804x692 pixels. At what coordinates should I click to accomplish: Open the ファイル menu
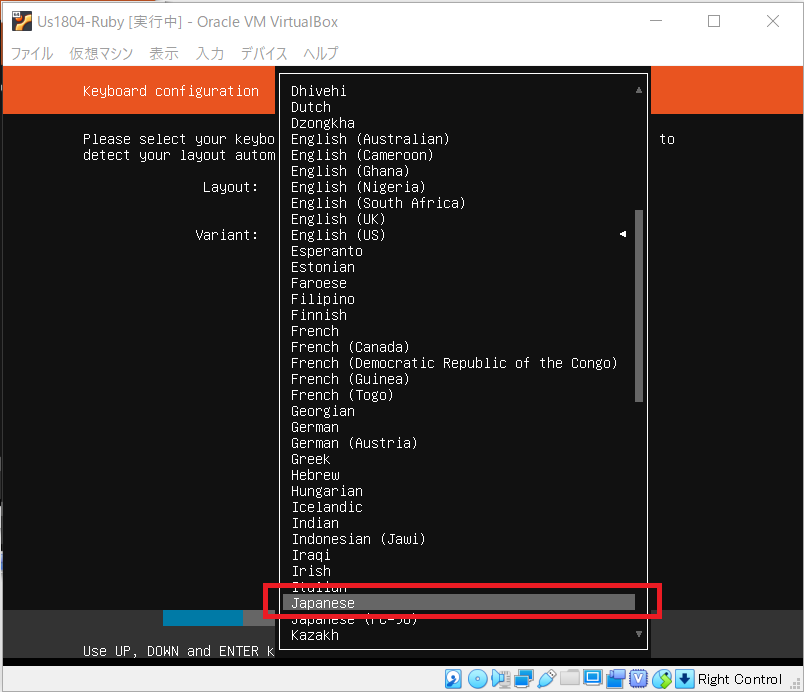32,53
